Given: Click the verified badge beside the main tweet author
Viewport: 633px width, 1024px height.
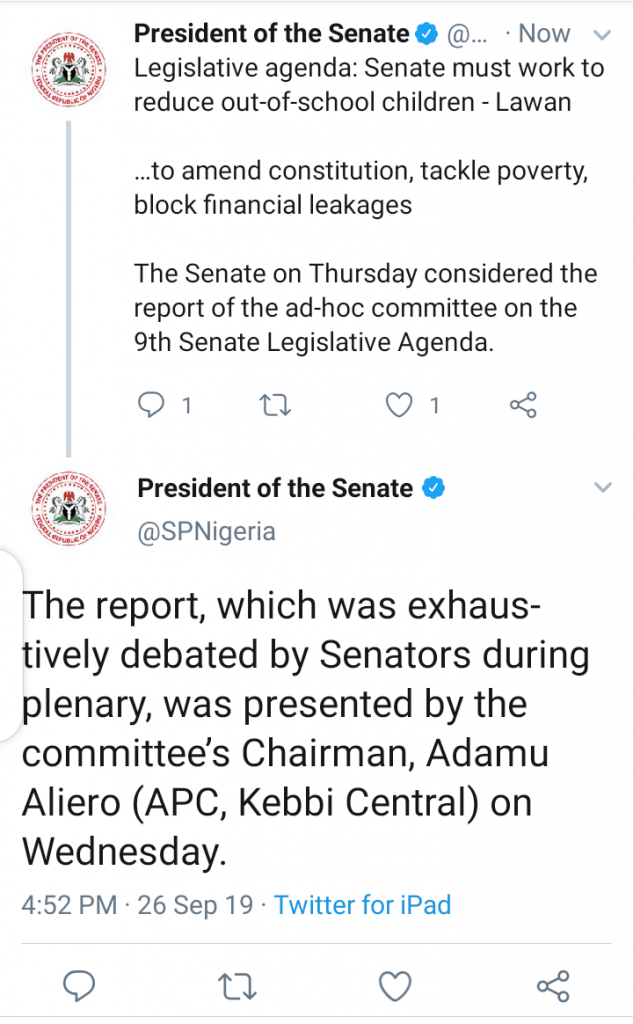Looking at the screenshot, I should (x=433, y=488).
